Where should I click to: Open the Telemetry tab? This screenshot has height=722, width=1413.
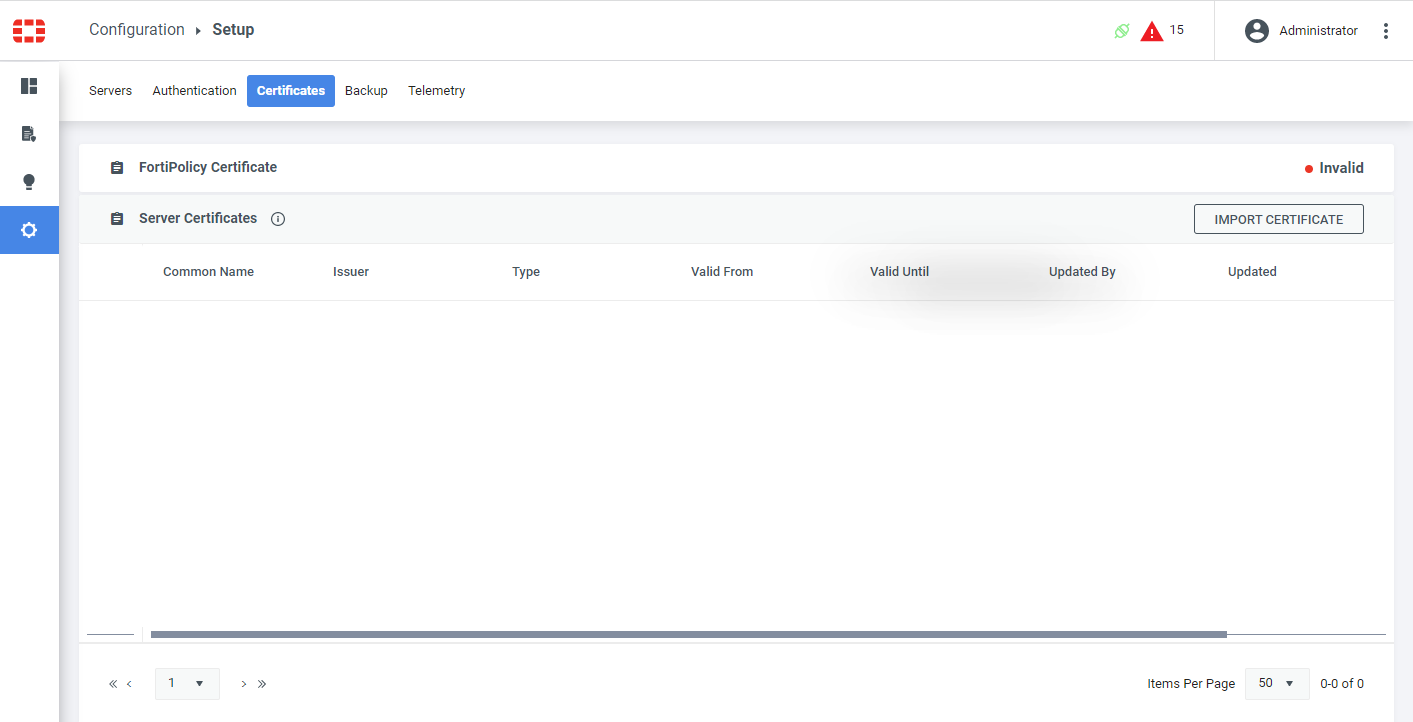437,91
